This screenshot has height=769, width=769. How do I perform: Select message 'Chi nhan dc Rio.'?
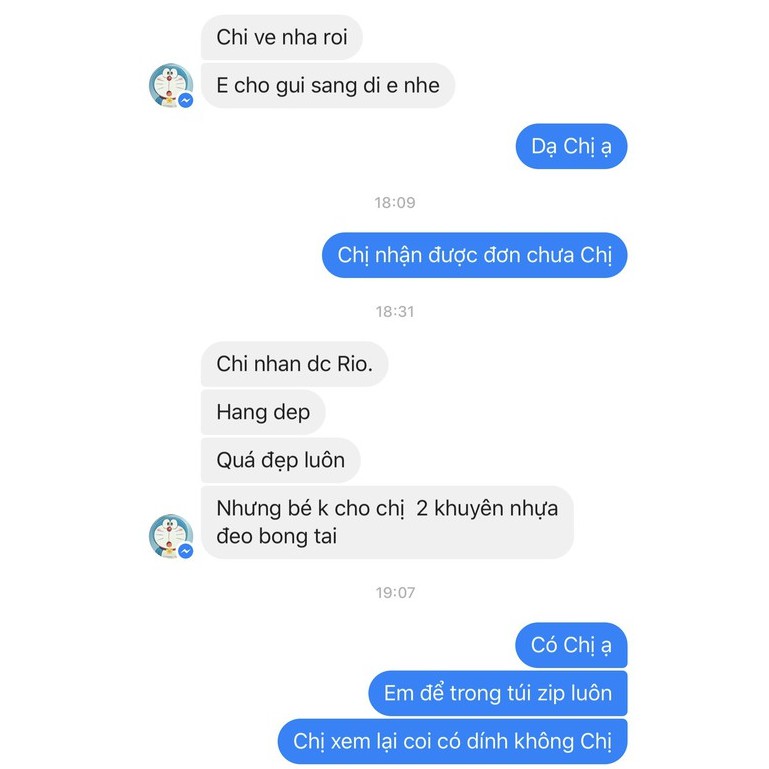[x=294, y=364]
